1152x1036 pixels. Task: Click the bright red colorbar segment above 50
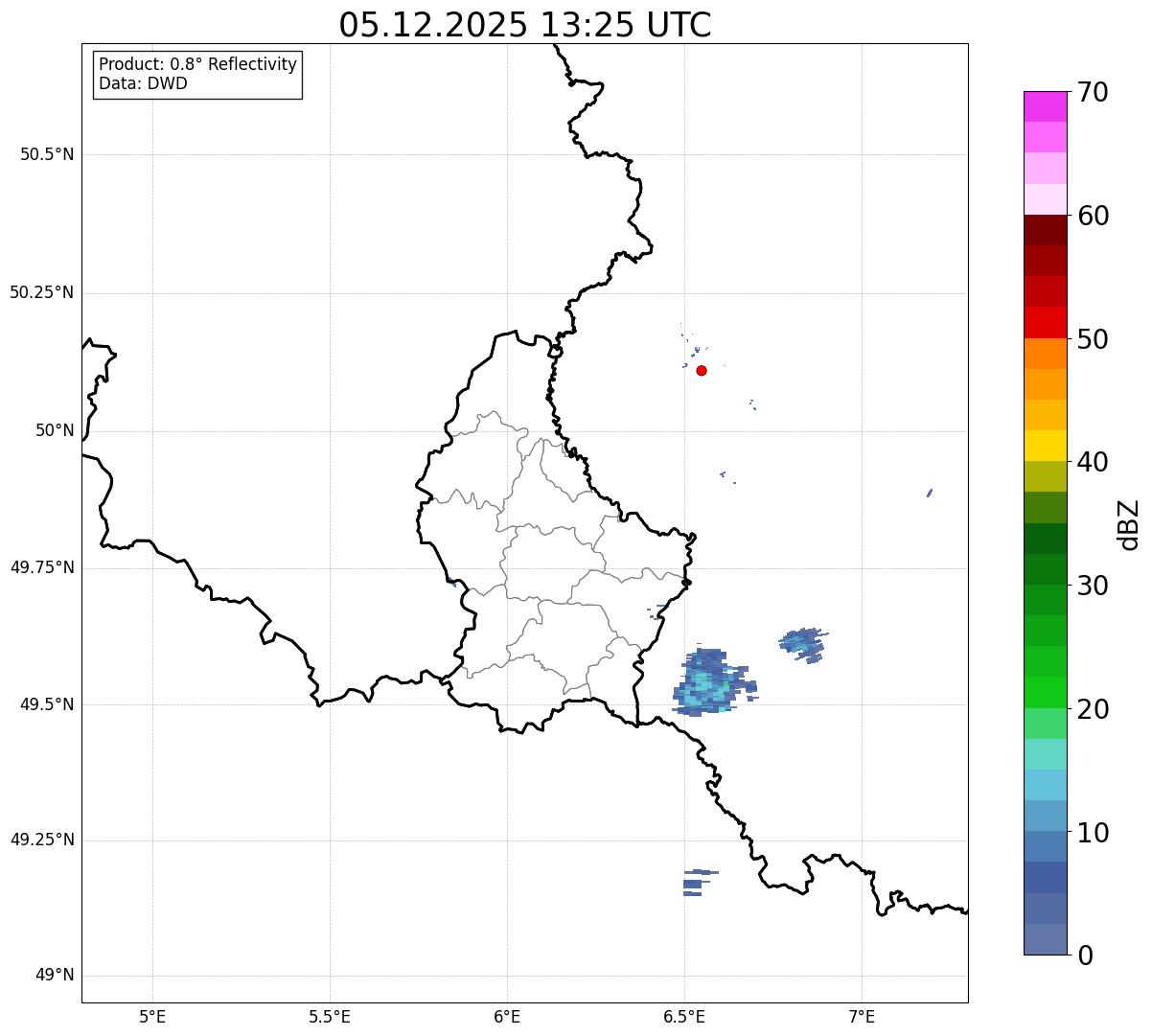coord(1045,322)
